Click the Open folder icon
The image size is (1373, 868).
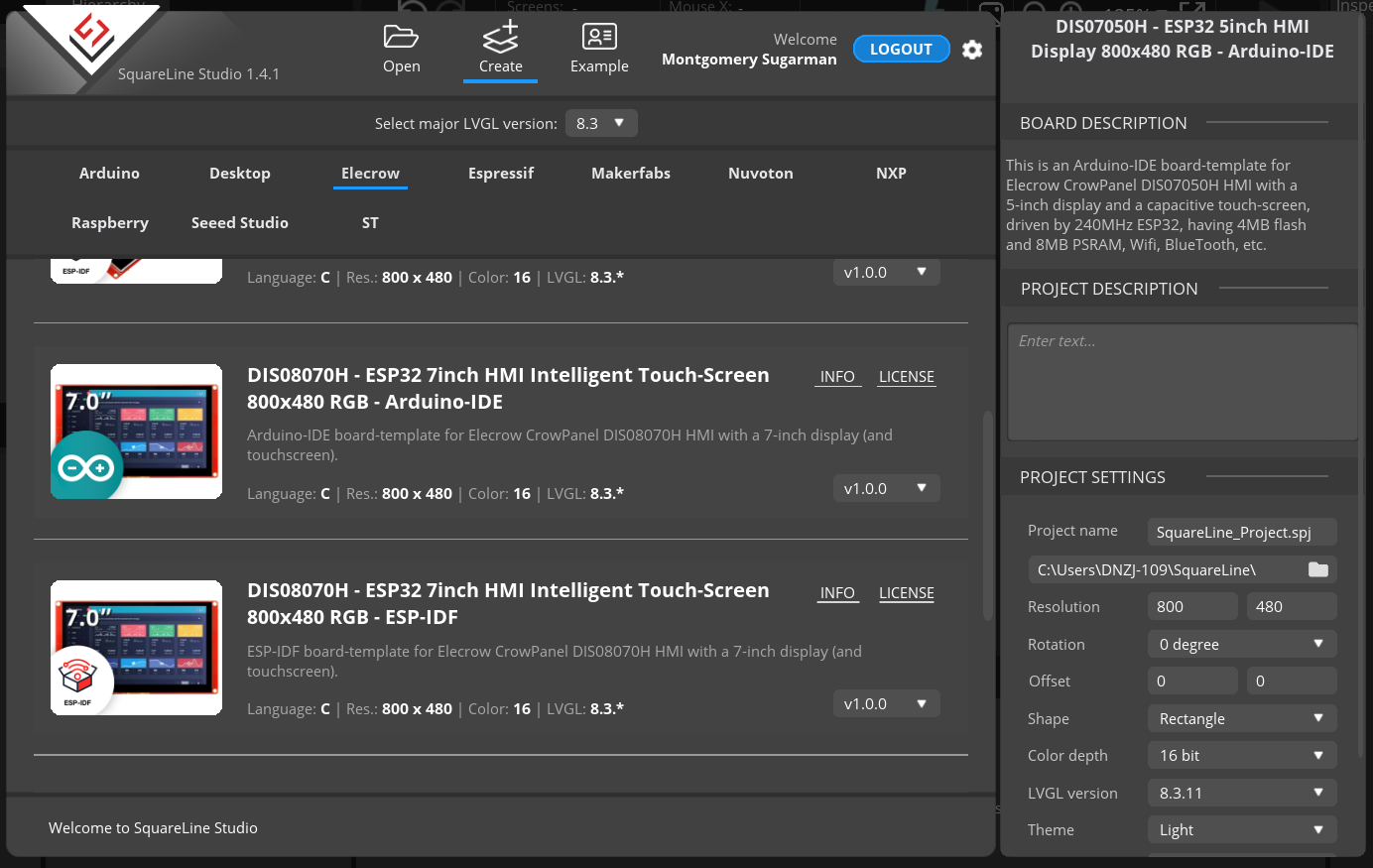pyautogui.click(x=401, y=37)
